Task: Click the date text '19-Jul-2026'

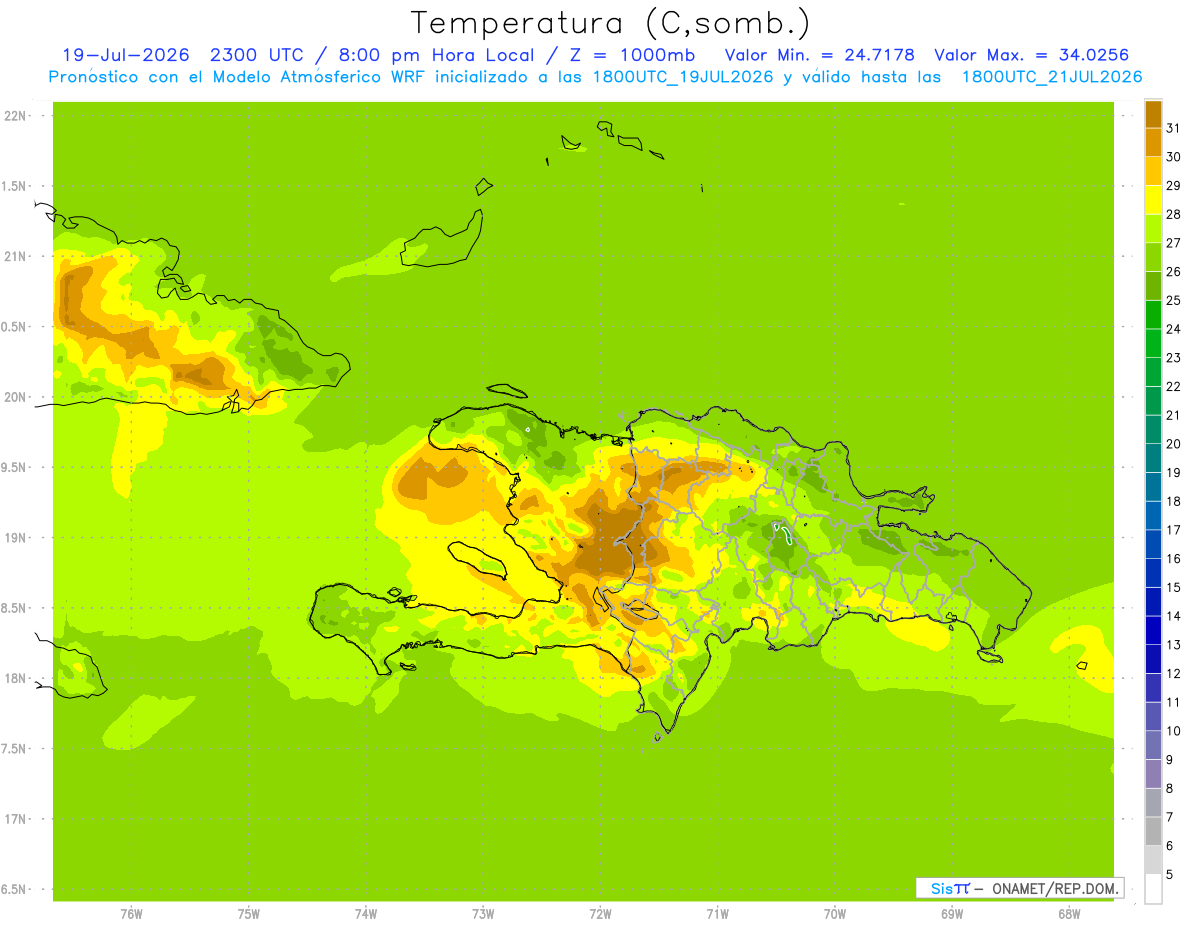Action: [x=126, y=55]
